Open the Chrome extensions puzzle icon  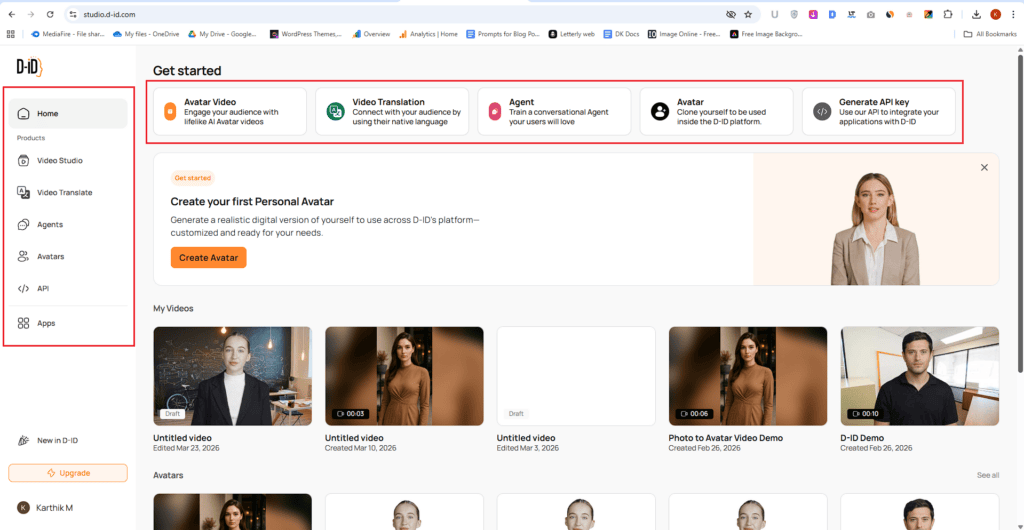coord(948,14)
